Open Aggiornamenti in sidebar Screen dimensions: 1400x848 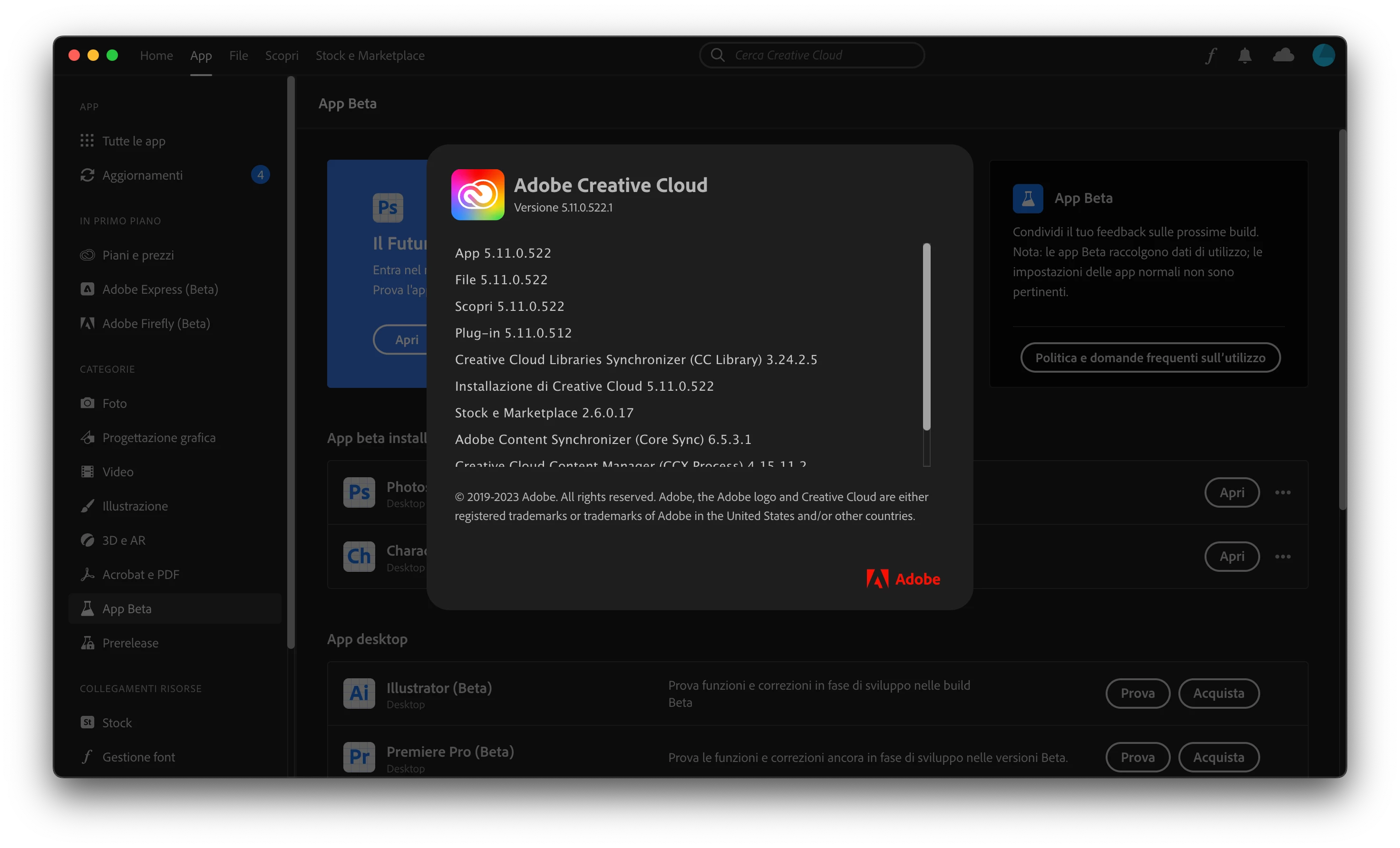point(142,175)
